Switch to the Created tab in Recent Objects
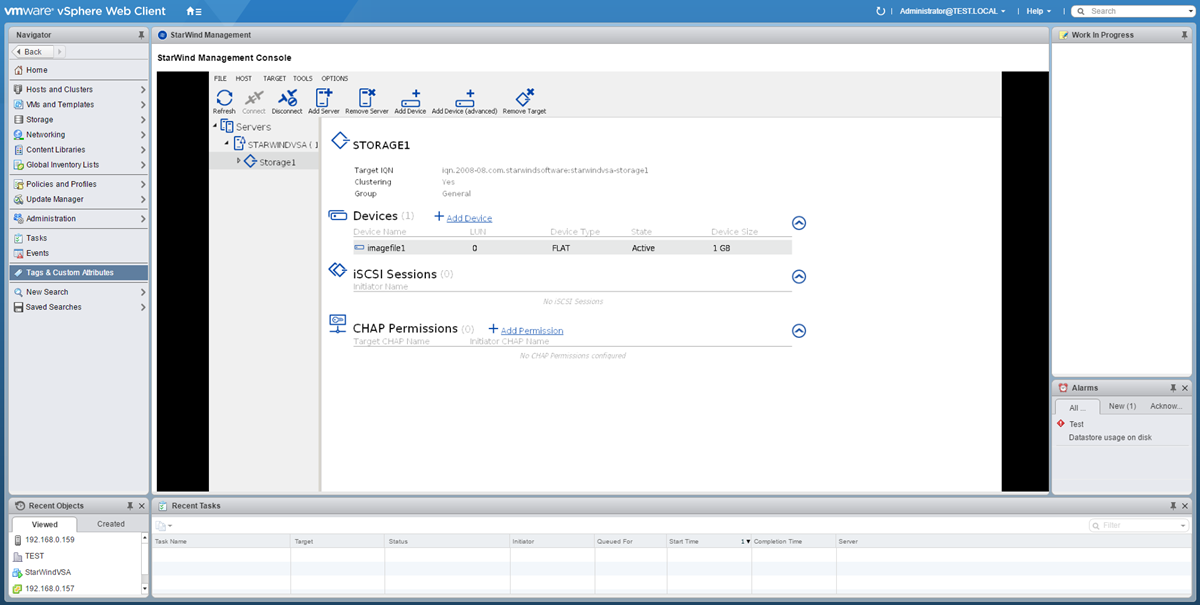Image resolution: width=1200 pixels, height=605 pixels. click(111, 524)
